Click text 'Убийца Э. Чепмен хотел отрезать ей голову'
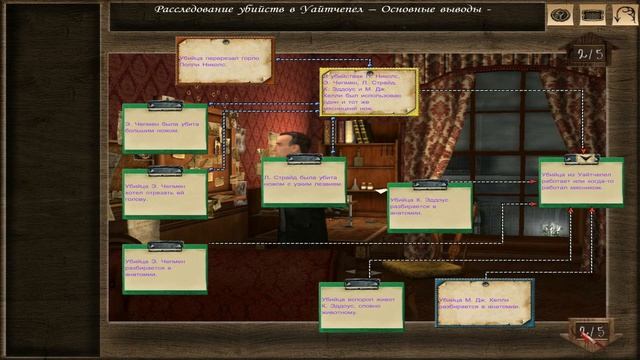640x360 pixels. coord(156,193)
